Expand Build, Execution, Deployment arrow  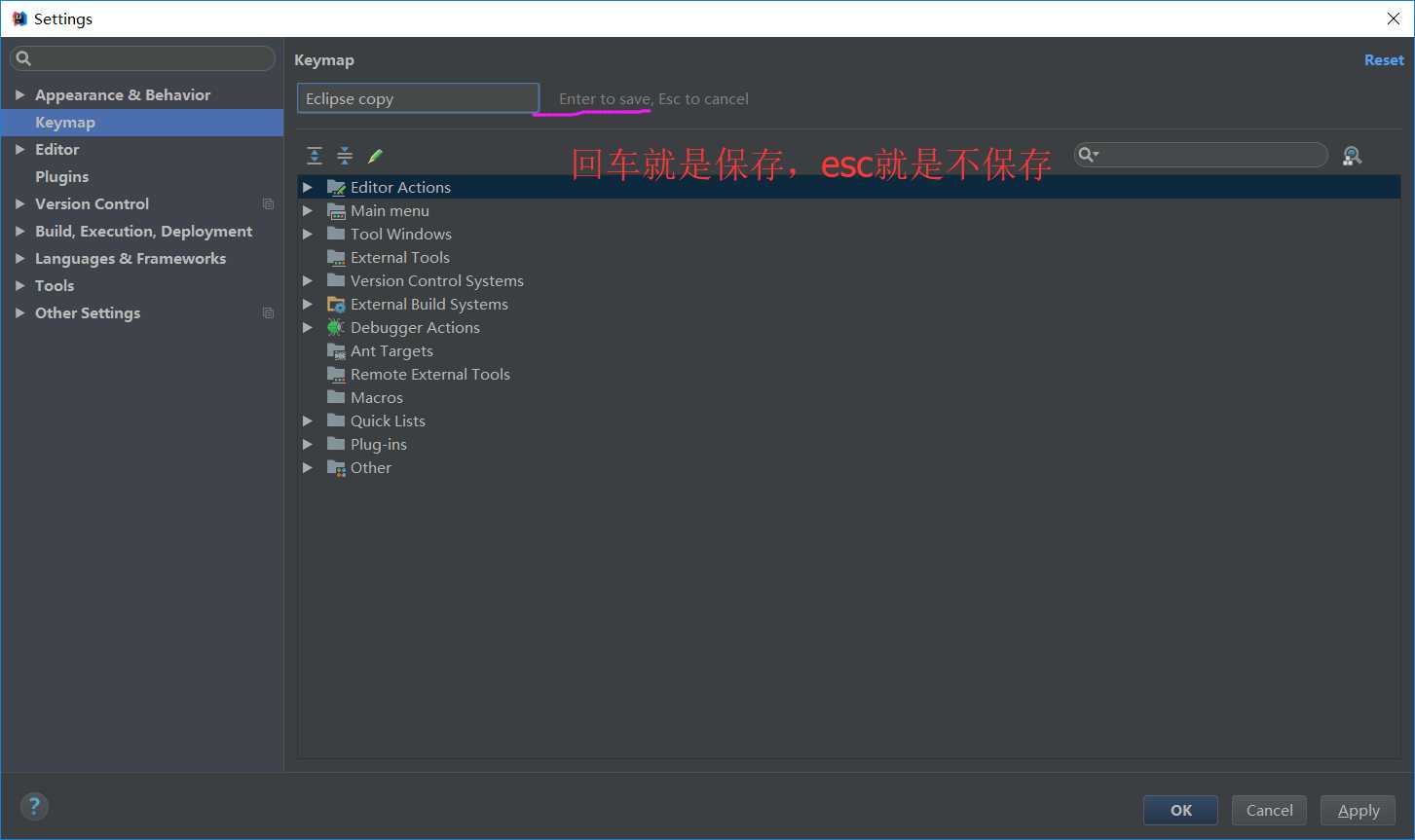tap(19, 231)
